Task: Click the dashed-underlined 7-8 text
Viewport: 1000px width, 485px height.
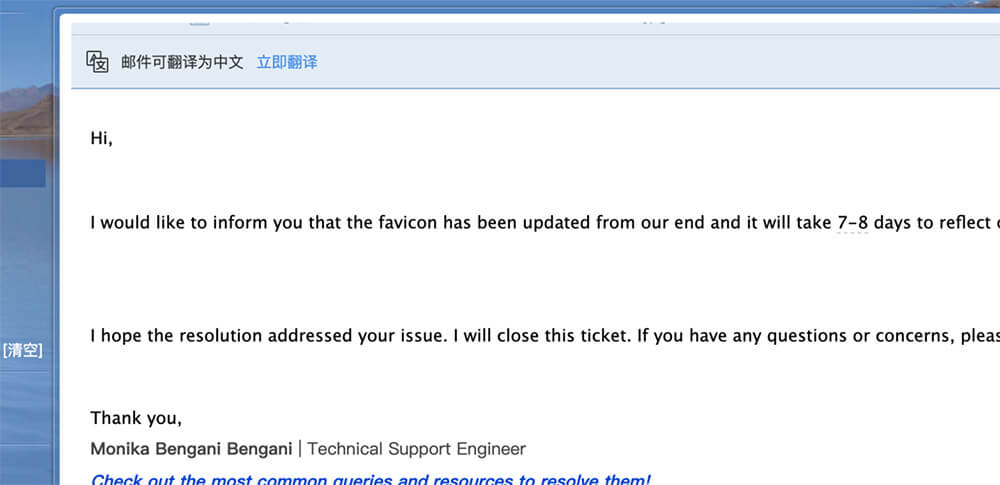Action: coord(853,223)
